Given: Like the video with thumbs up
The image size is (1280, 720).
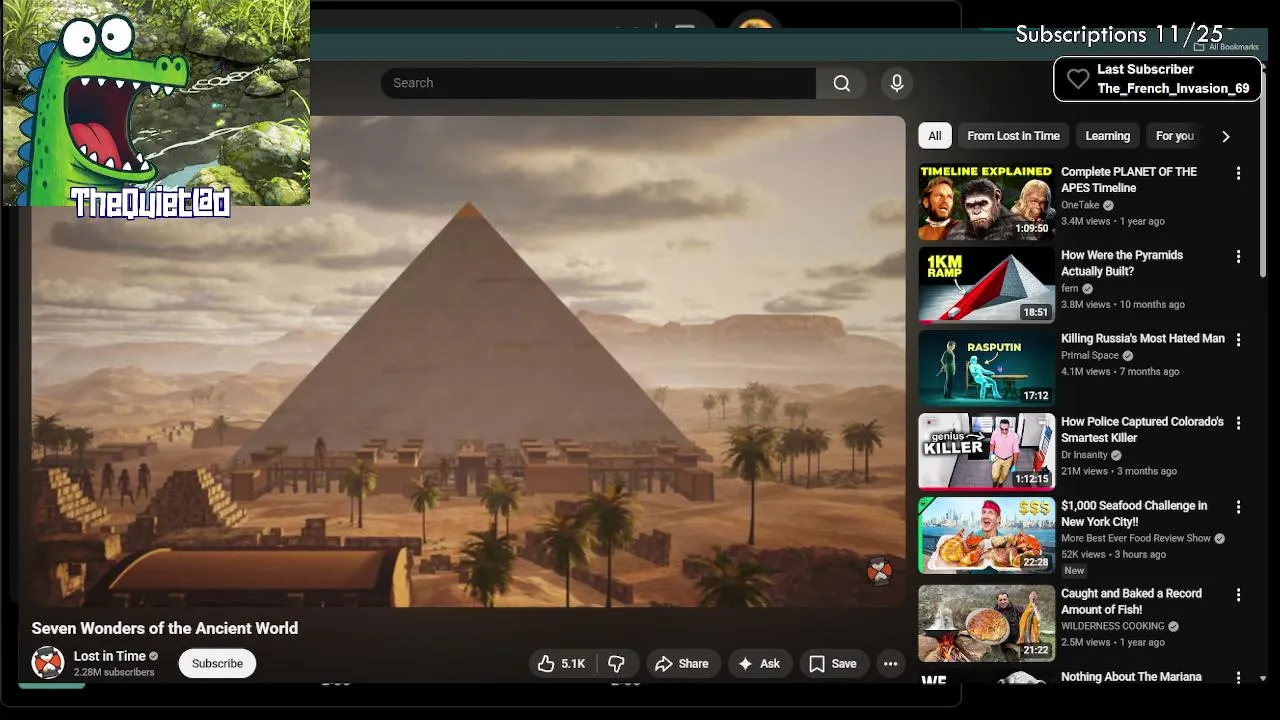Looking at the screenshot, I should tap(562, 663).
